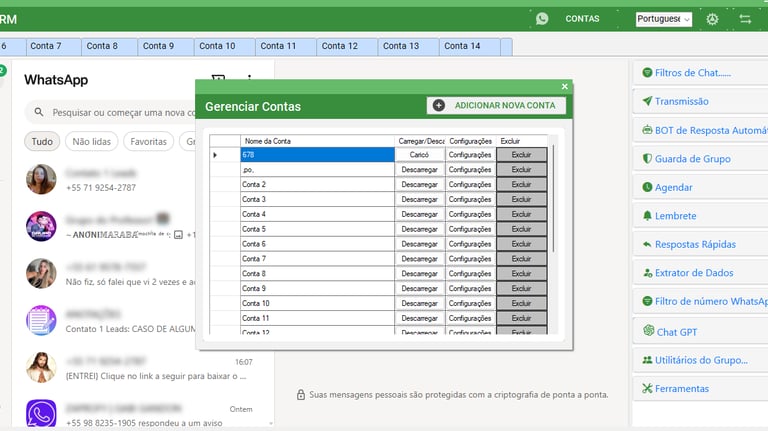This screenshot has width=768, height=431.
Task: Switch to the Conta 9 tab
Action: pyautogui.click(x=166, y=46)
